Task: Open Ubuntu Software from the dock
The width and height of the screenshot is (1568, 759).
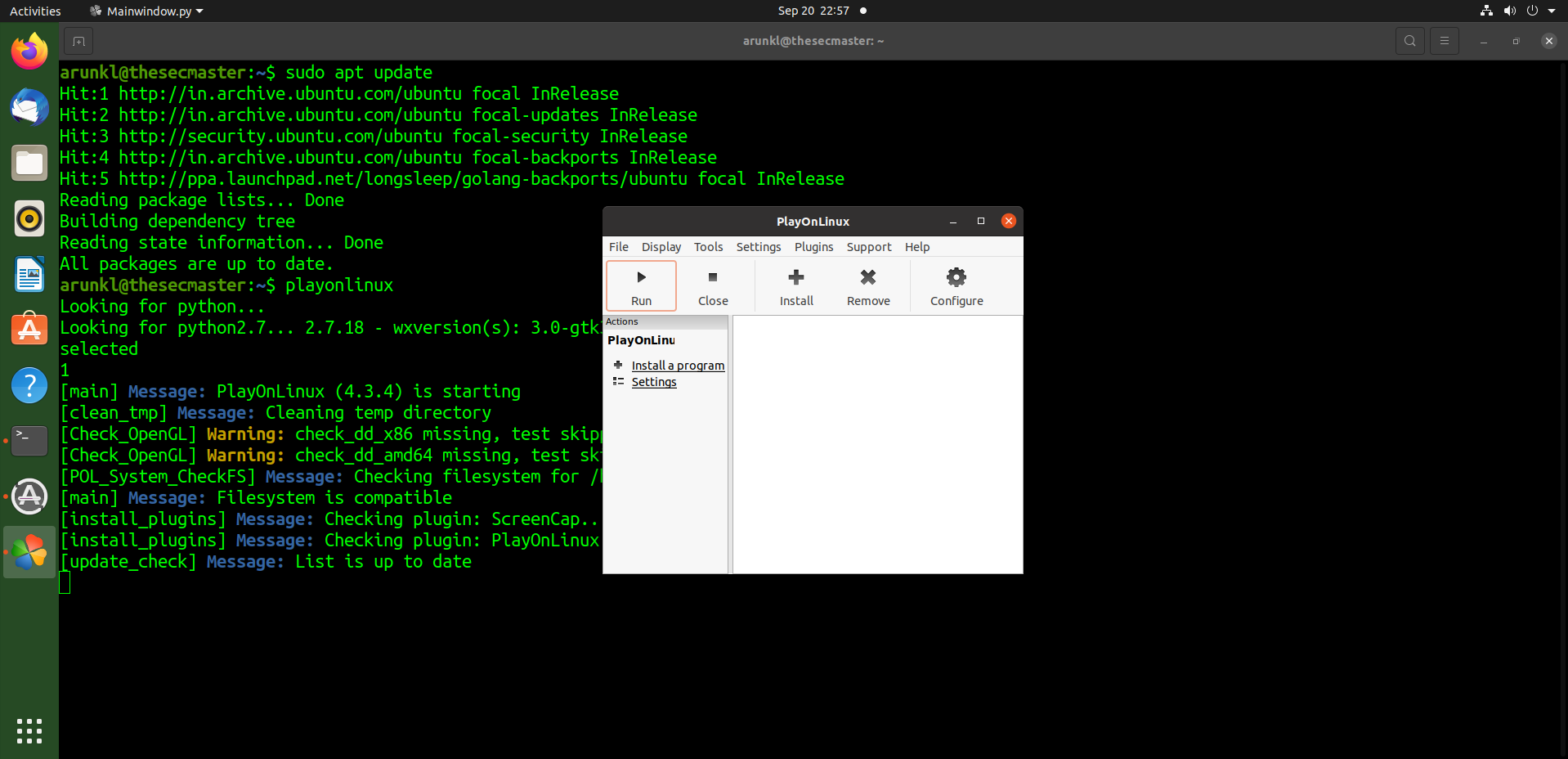Action: tap(29, 330)
